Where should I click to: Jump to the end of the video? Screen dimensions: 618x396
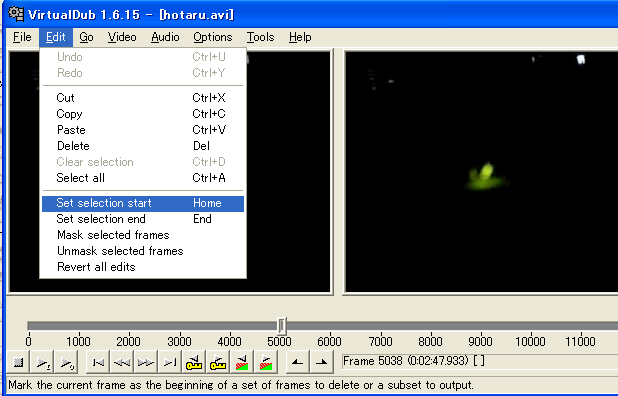pyautogui.click(x=170, y=362)
